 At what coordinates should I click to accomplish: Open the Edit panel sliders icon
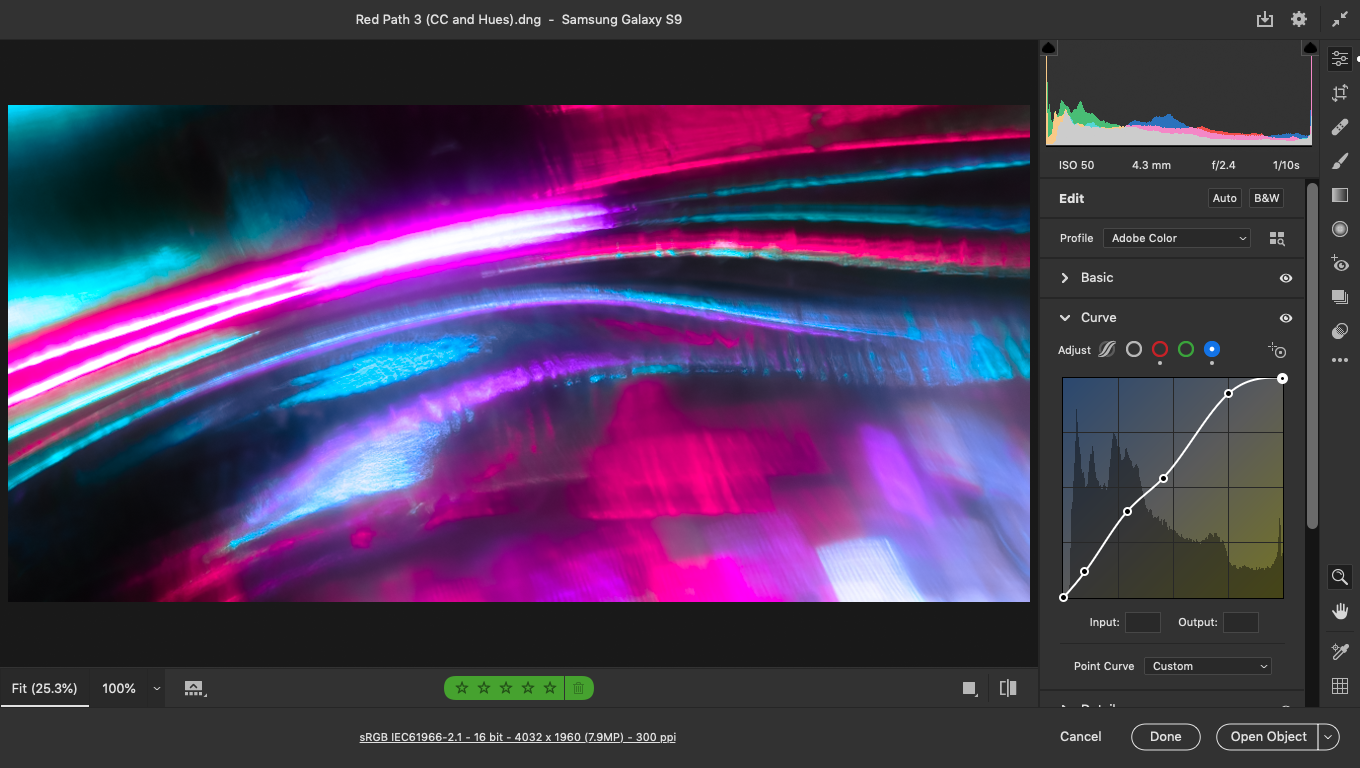[x=1340, y=59]
